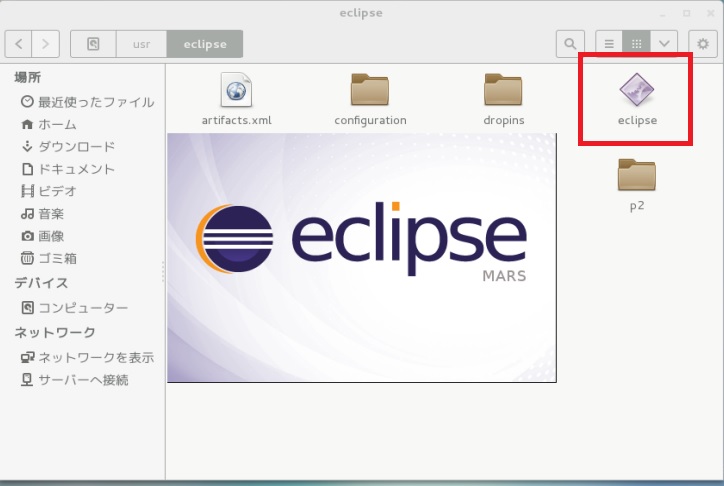Open Downloads (ダウンロード) in sidebar

68,146
